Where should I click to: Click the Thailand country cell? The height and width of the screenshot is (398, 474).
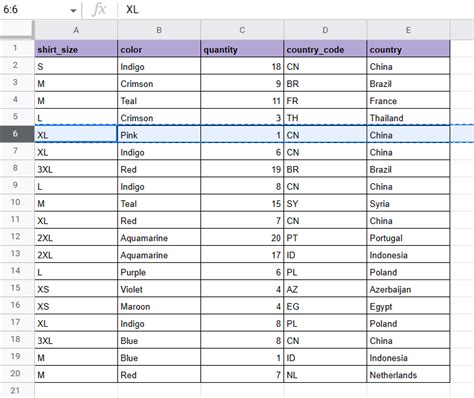click(408, 118)
